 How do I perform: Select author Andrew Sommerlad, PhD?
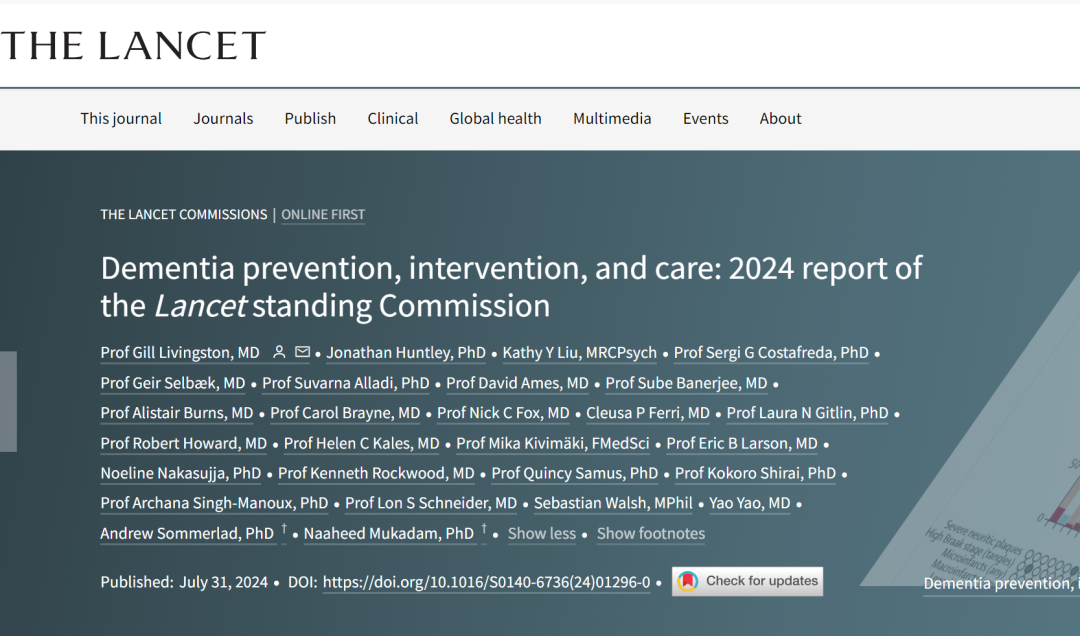coord(187,533)
